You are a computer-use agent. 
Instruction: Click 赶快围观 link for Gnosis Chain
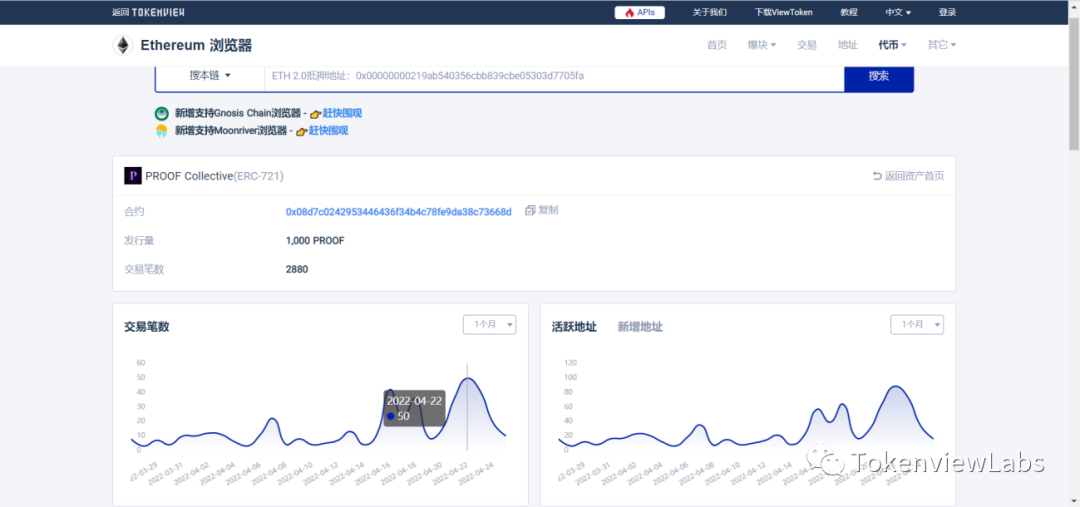click(342, 114)
